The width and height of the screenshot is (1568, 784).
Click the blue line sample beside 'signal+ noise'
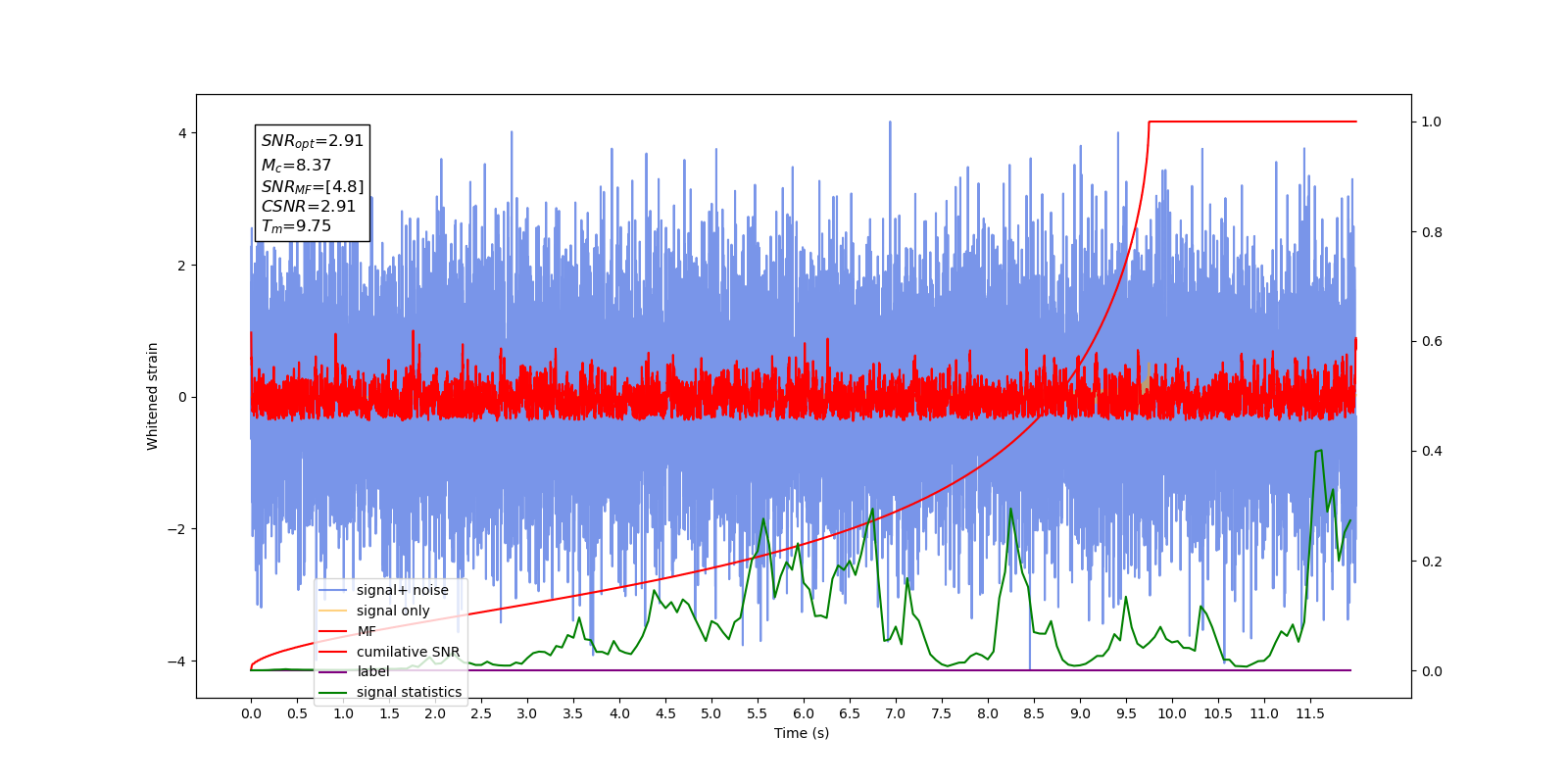point(333,590)
